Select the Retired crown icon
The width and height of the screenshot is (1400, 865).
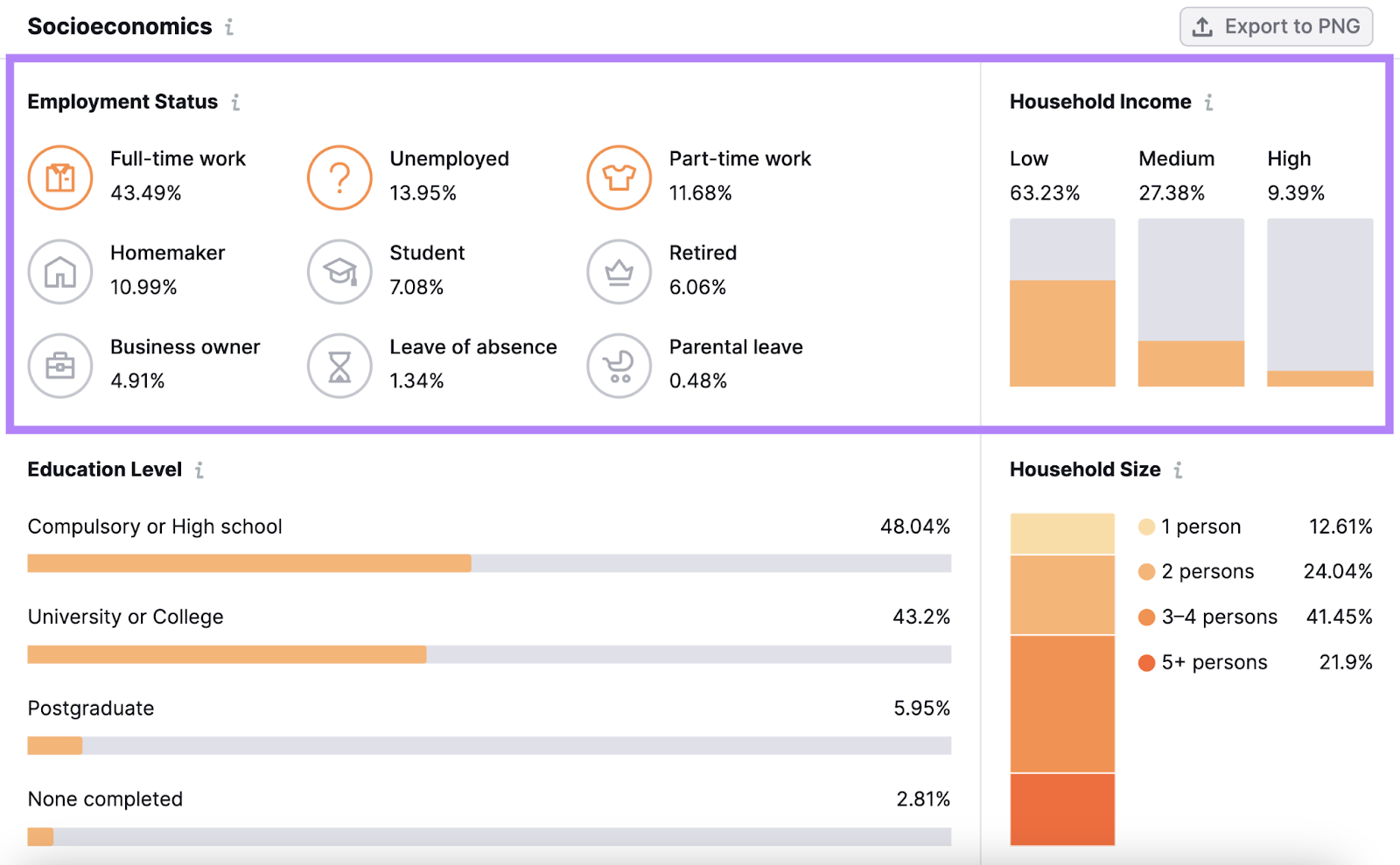pyautogui.click(x=619, y=272)
